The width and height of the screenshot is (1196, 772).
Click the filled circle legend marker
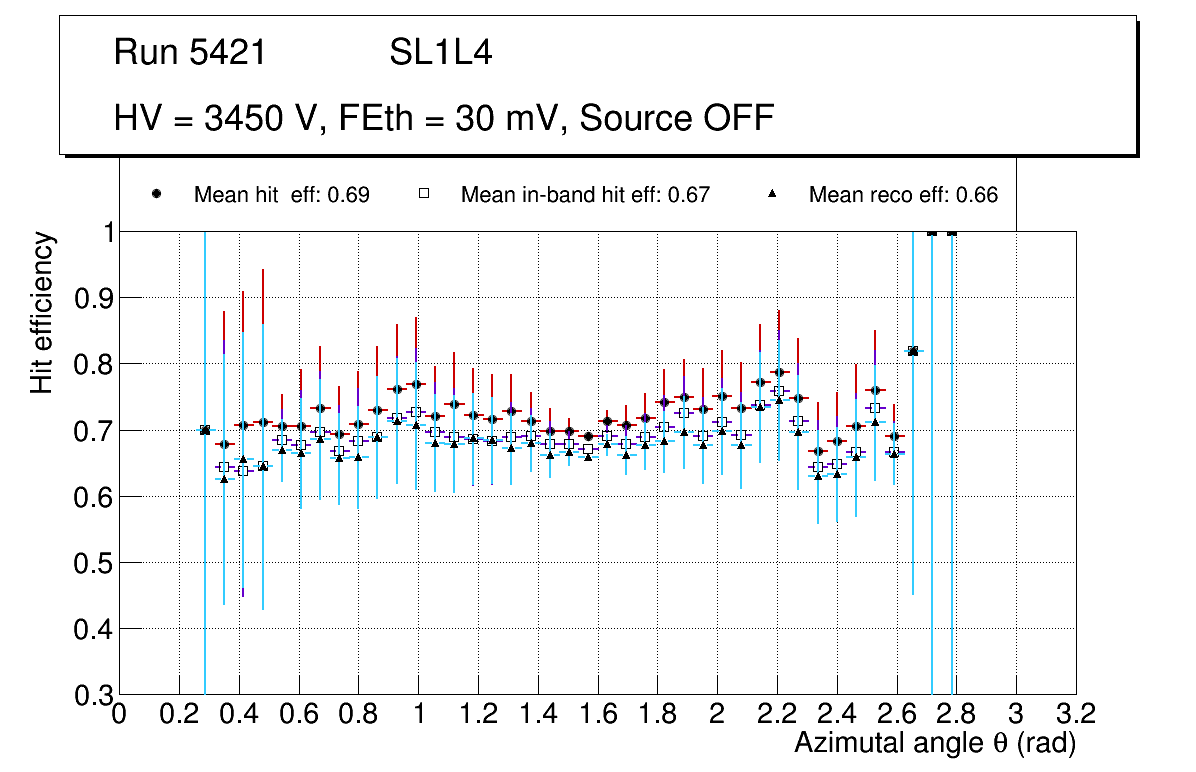pyautogui.click(x=157, y=194)
